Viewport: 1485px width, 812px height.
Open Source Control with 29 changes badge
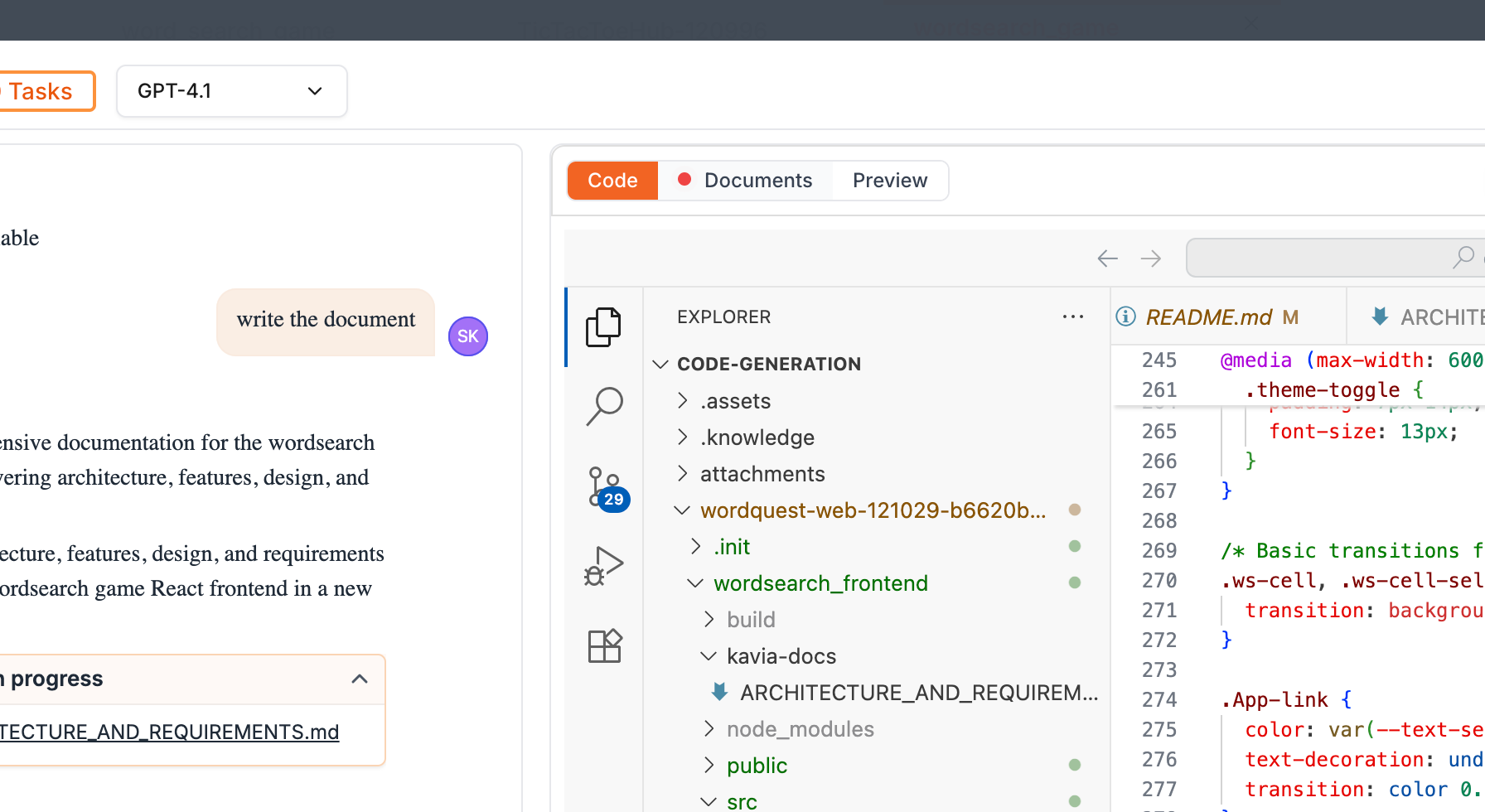click(x=607, y=488)
